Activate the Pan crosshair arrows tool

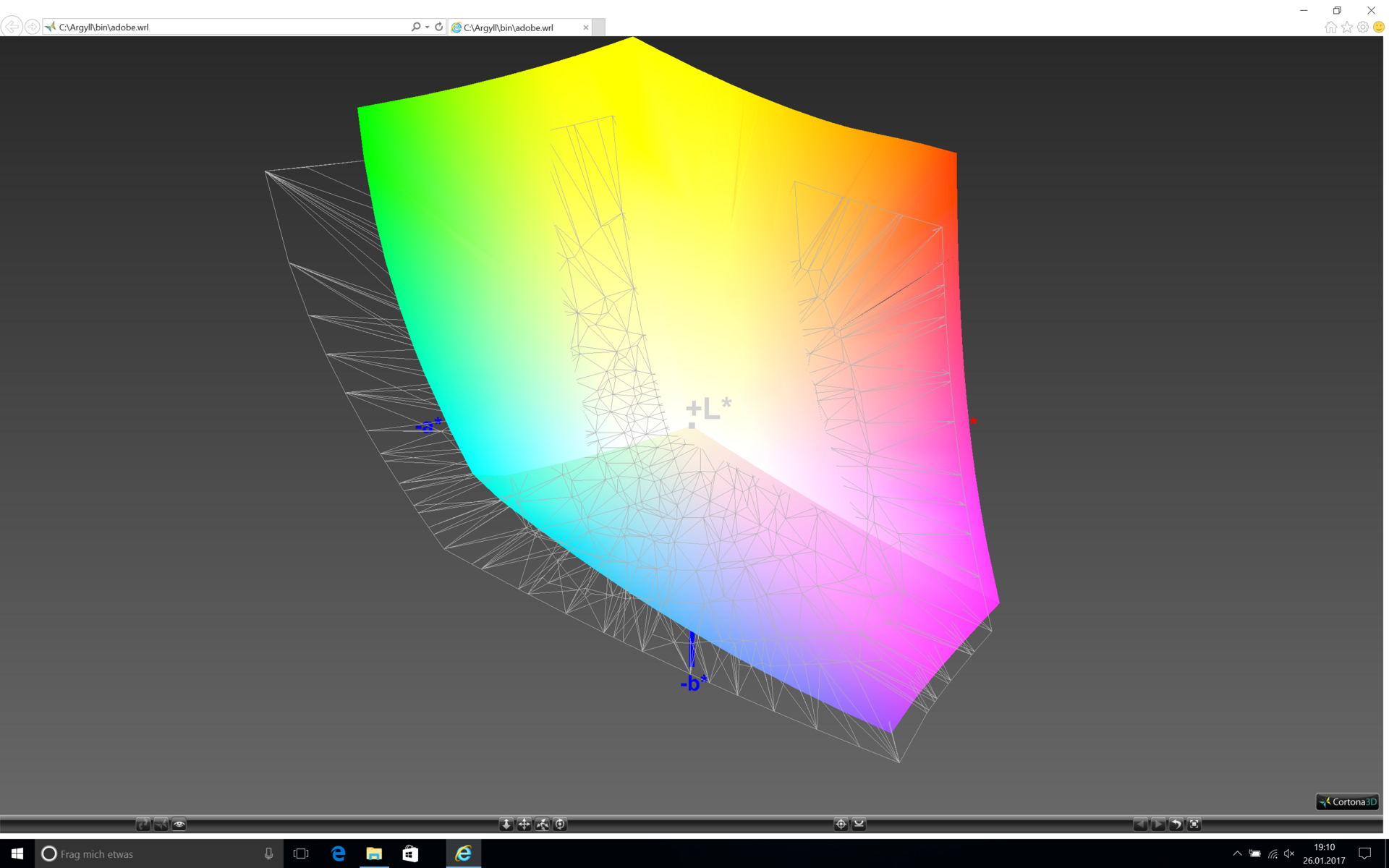[524, 824]
